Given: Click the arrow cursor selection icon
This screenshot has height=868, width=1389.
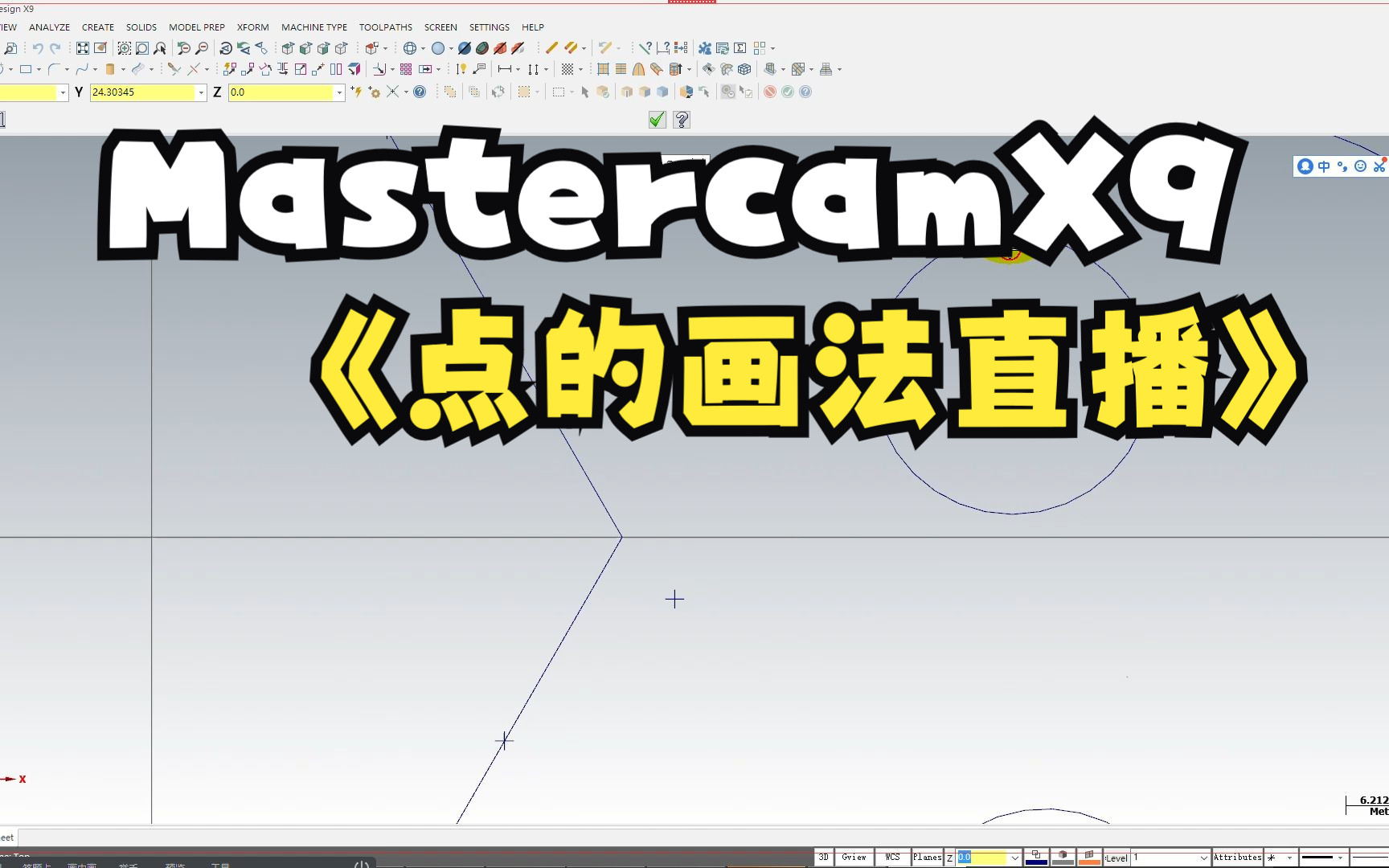Looking at the screenshot, I should coord(585,92).
